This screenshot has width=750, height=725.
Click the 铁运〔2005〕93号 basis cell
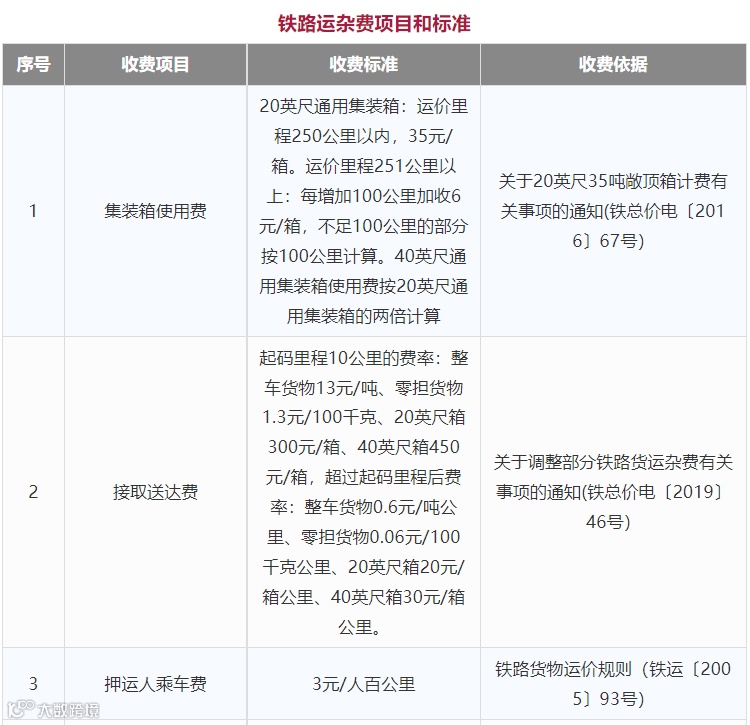point(613,684)
